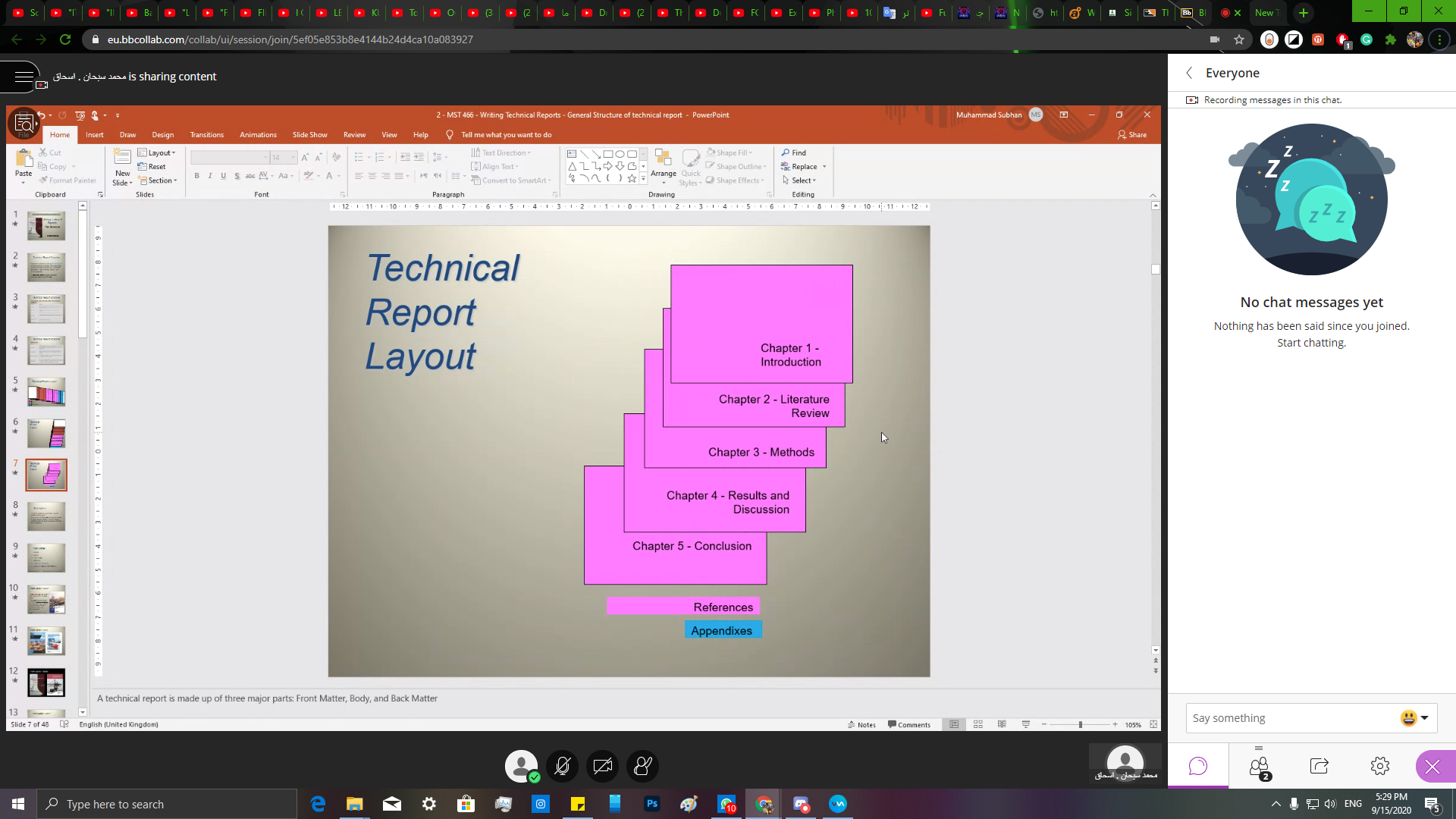The height and width of the screenshot is (819, 1456).
Task: Open my status and settings avatar
Action: (522, 766)
